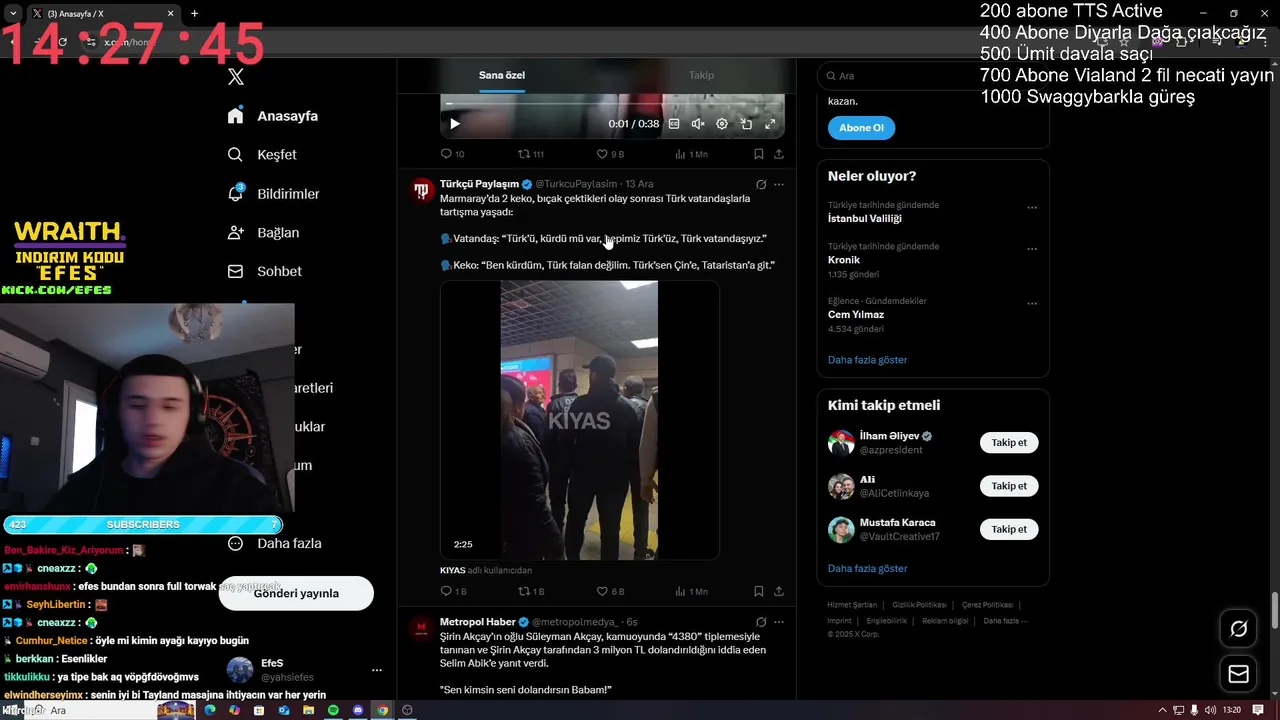Bookmark the Türkçü Paylaşım post
1280x720 pixels.
click(x=759, y=591)
